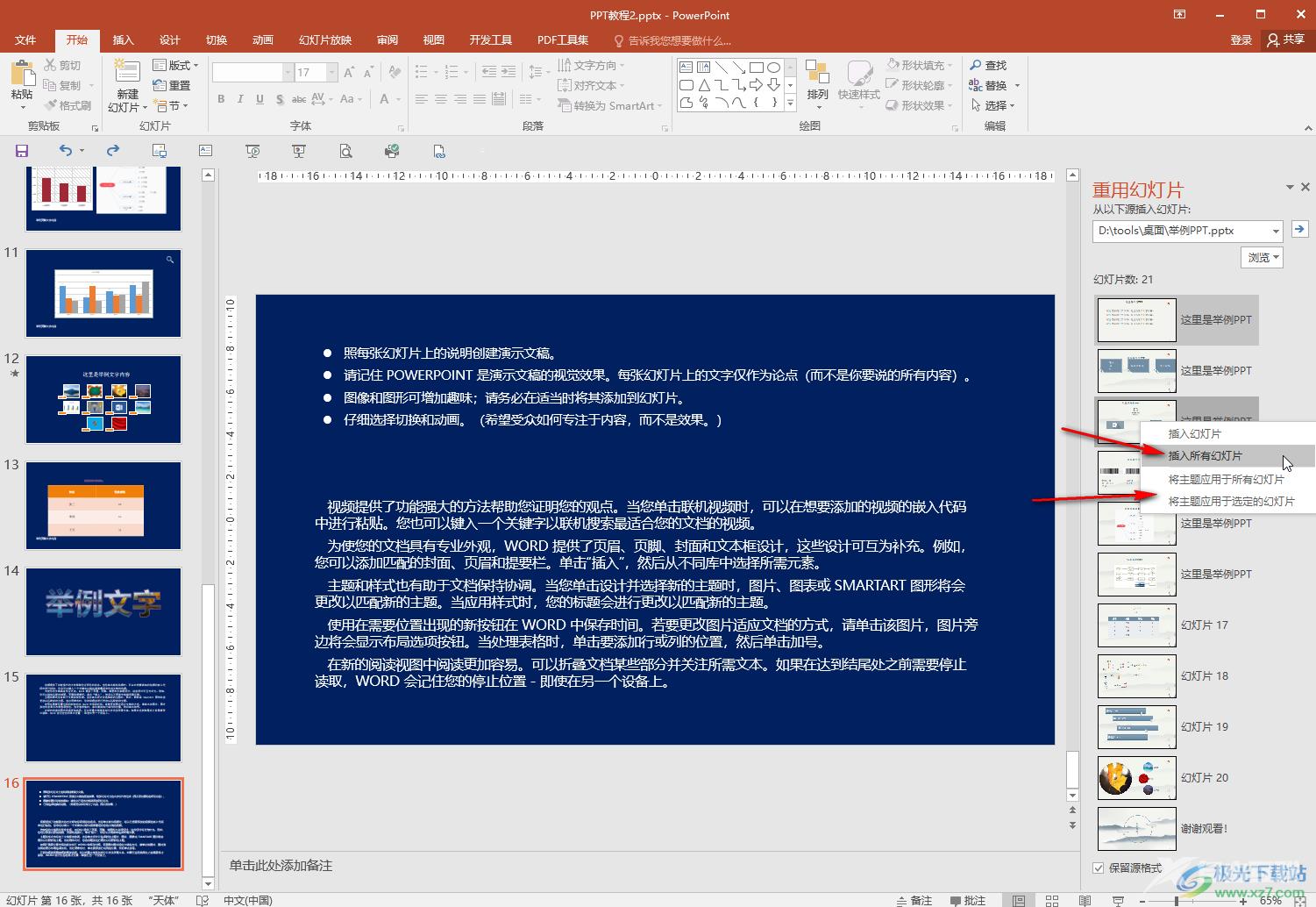Select the right arrow shape in gallery
Screen dimensions: 1316x907
point(756,85)
